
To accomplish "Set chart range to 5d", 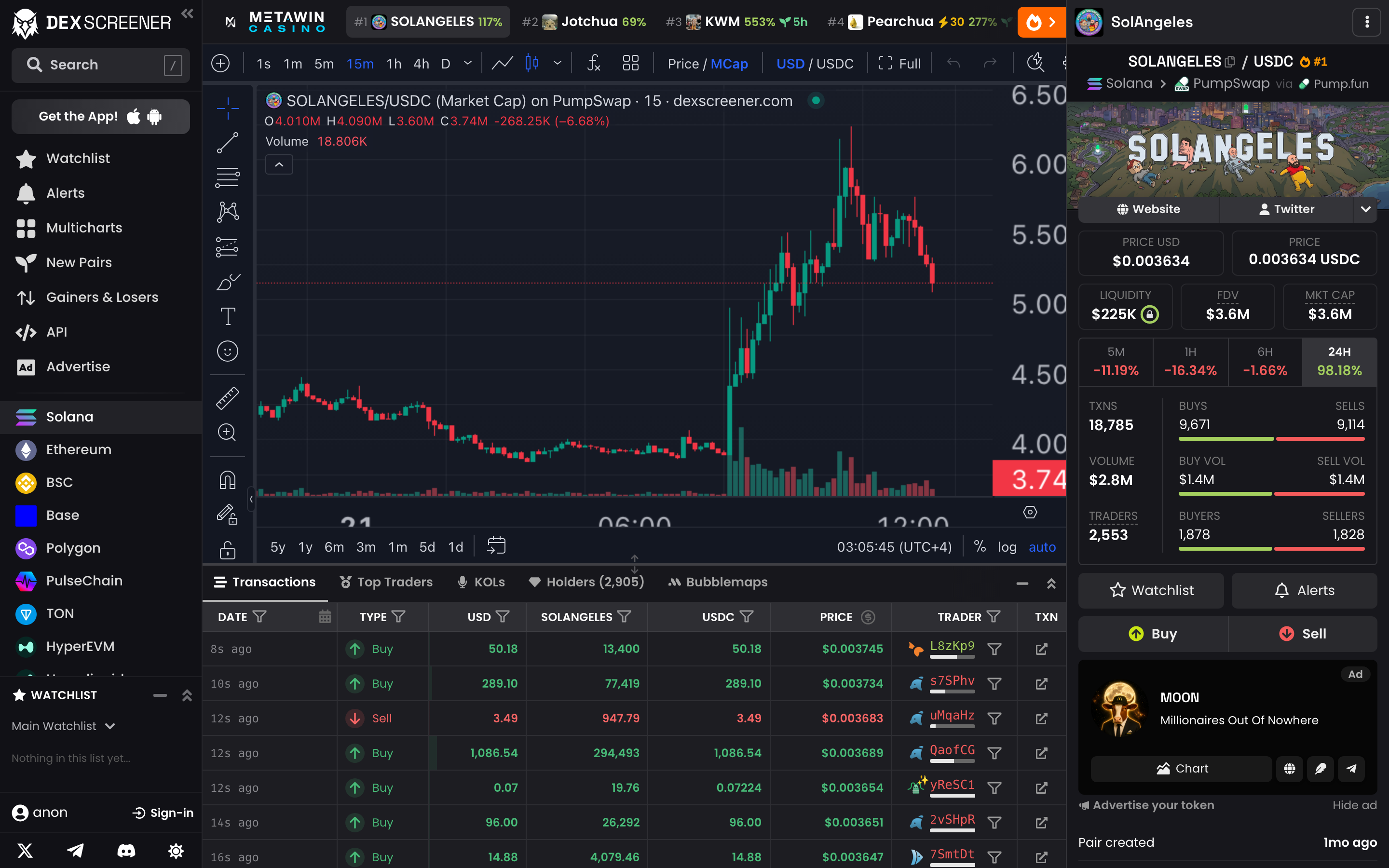I will pos(427,547).
